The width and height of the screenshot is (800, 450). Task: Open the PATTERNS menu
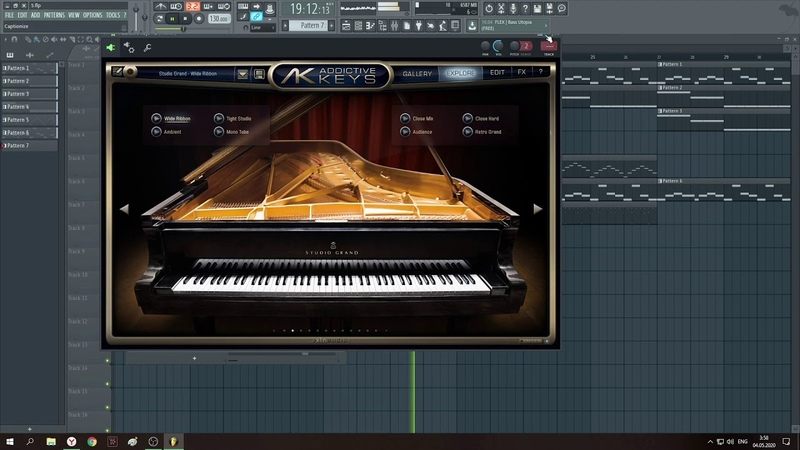[x=53, y=15]
